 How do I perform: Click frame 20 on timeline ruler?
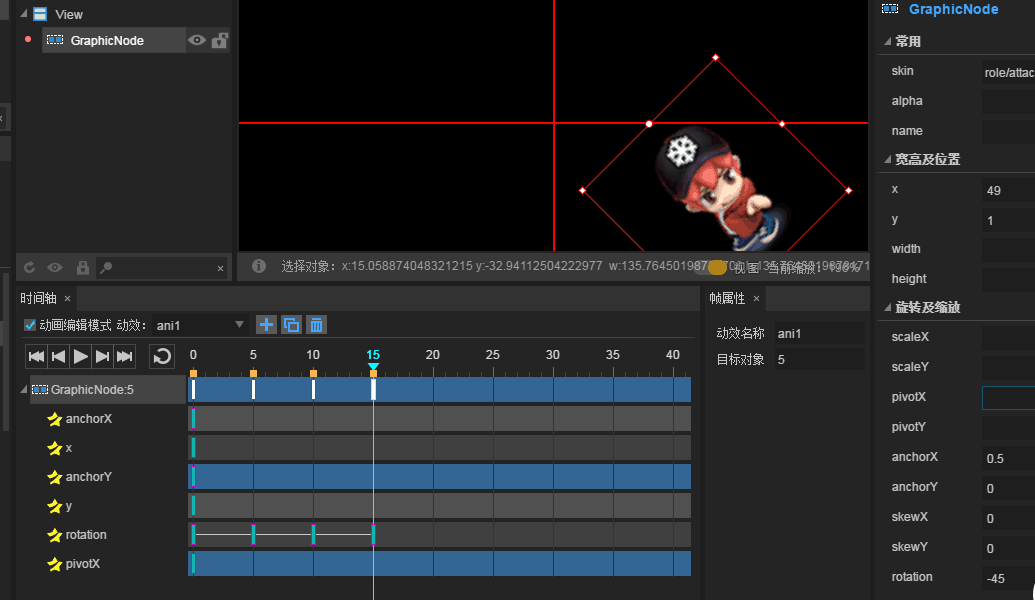432,355
